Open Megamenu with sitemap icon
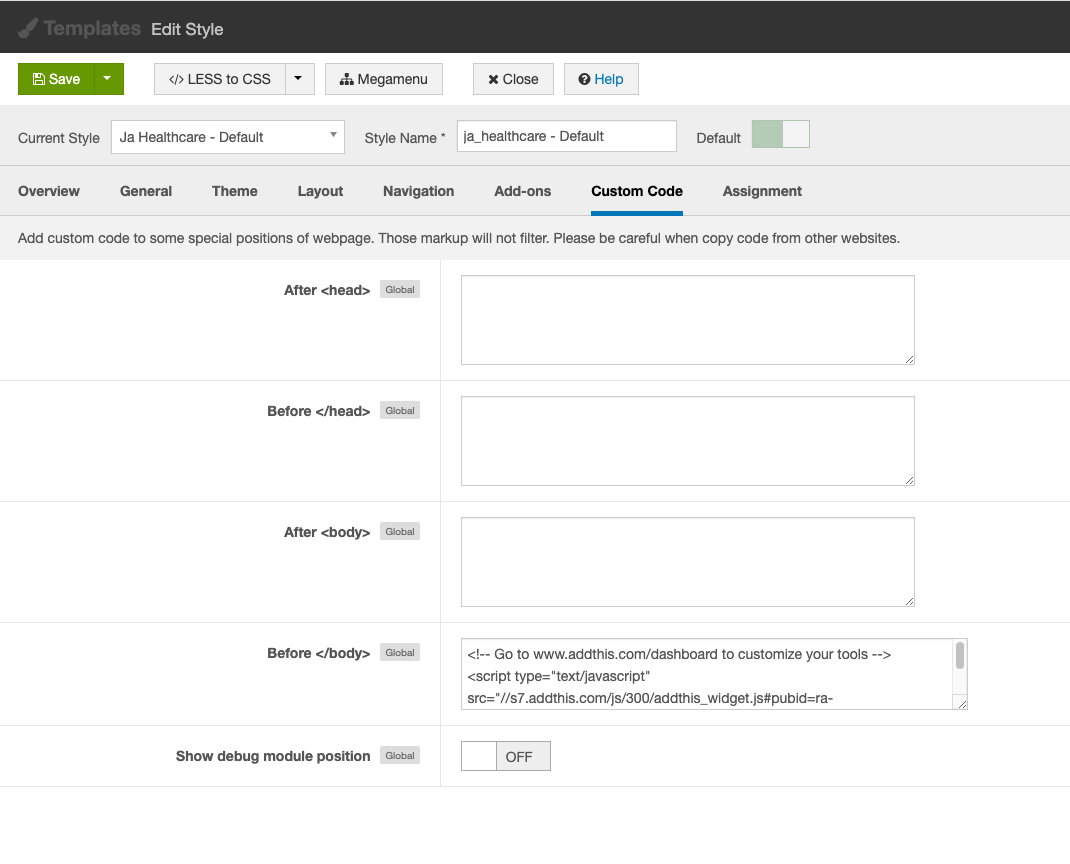Screen dimensions: 1070x864 [384, 79]
